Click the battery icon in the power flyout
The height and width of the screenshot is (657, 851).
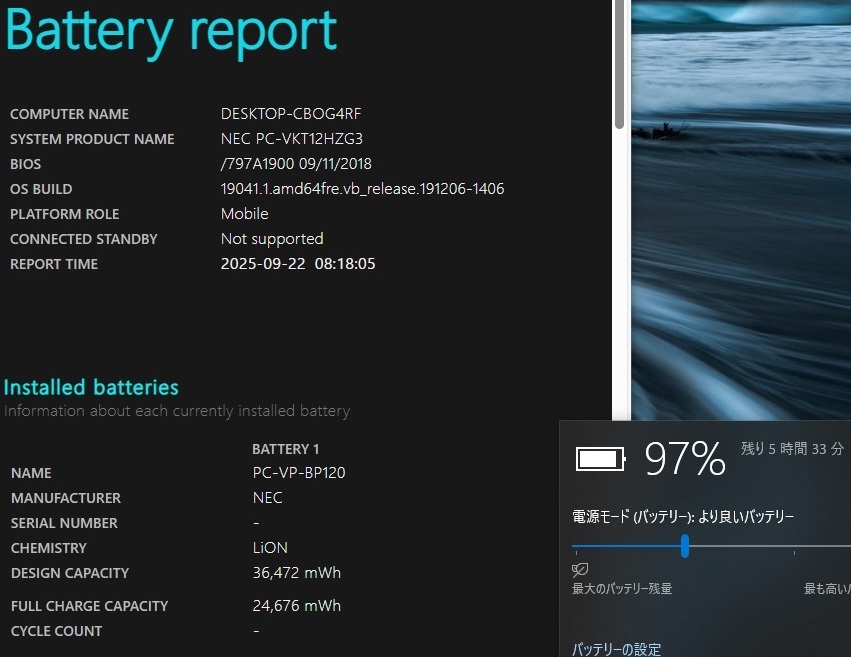tap(601, 459)
